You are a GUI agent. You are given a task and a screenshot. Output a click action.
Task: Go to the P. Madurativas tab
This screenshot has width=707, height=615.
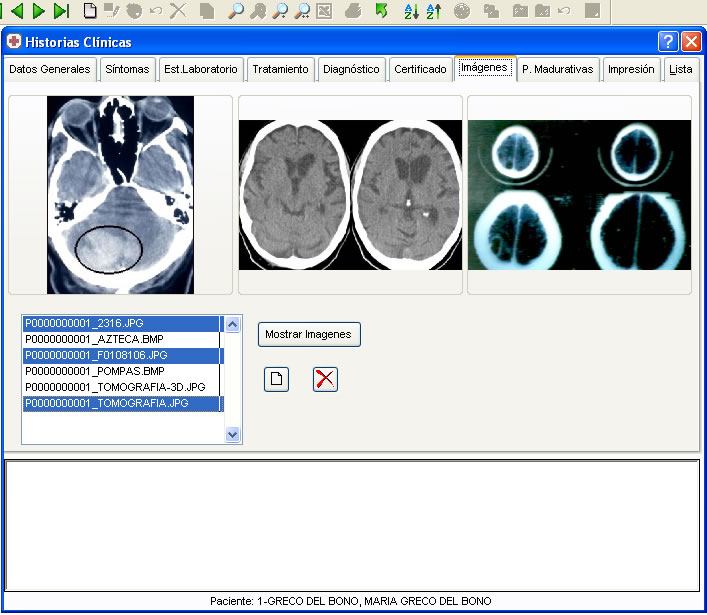pos(558,70)
